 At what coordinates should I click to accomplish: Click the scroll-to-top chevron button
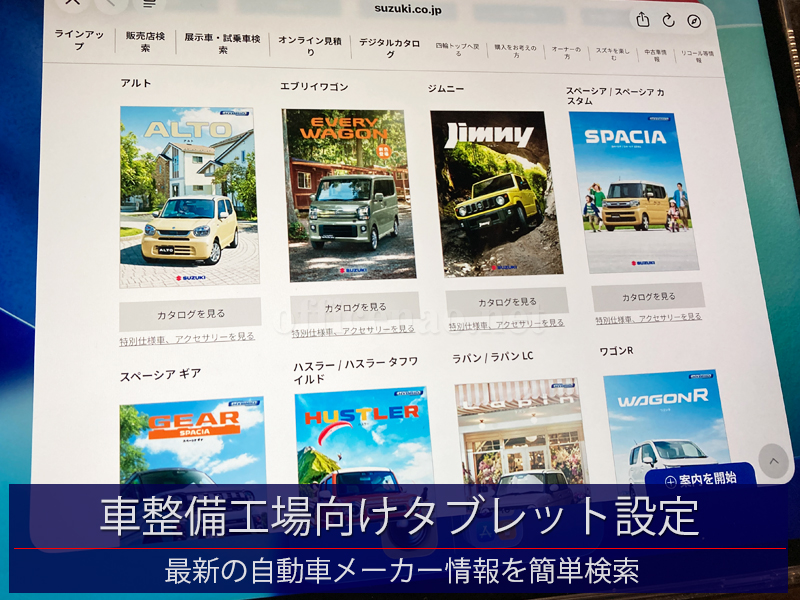coord(772,461)
